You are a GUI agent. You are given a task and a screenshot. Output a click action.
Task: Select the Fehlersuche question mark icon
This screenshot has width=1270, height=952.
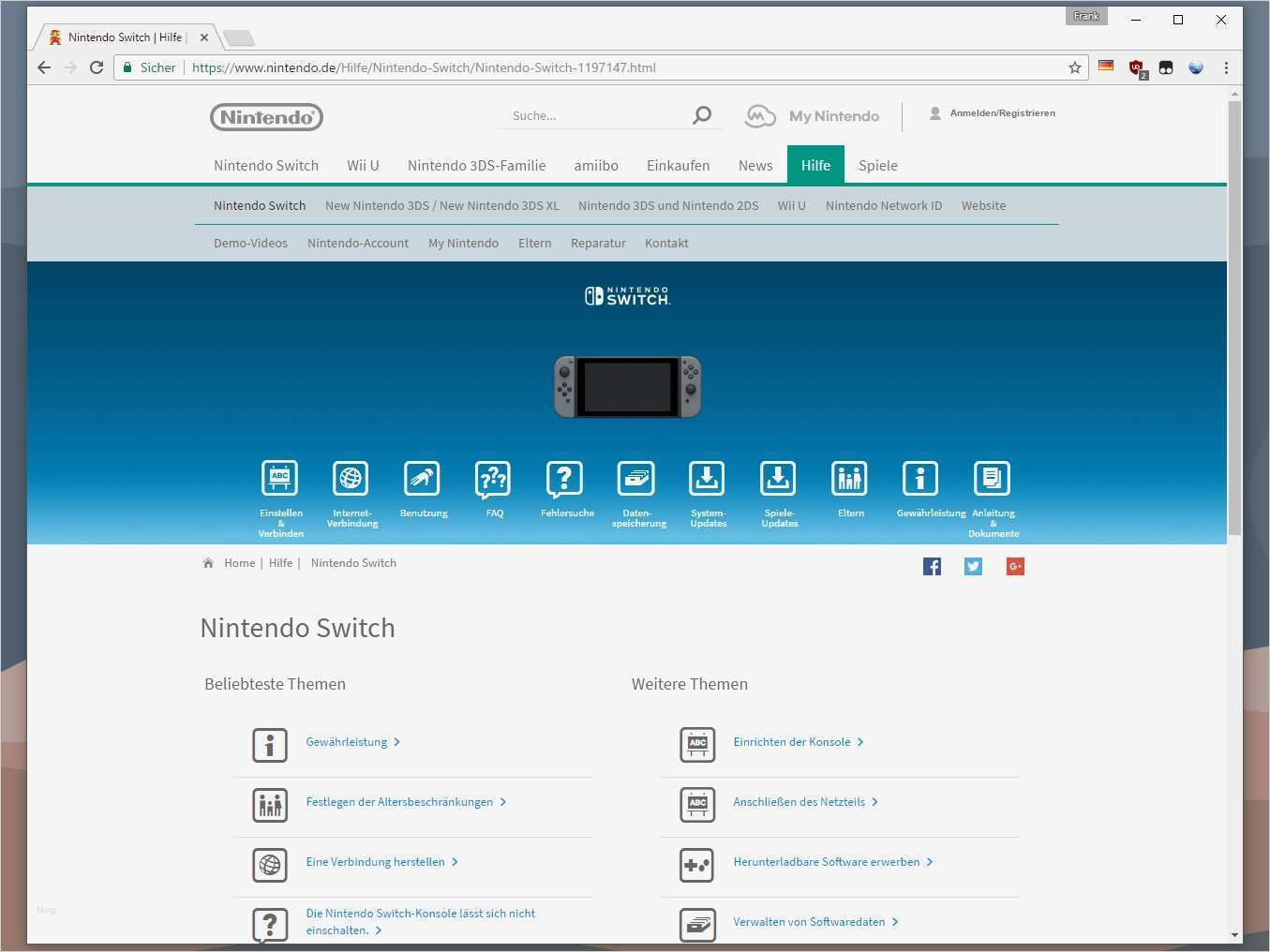click(564, 478)
